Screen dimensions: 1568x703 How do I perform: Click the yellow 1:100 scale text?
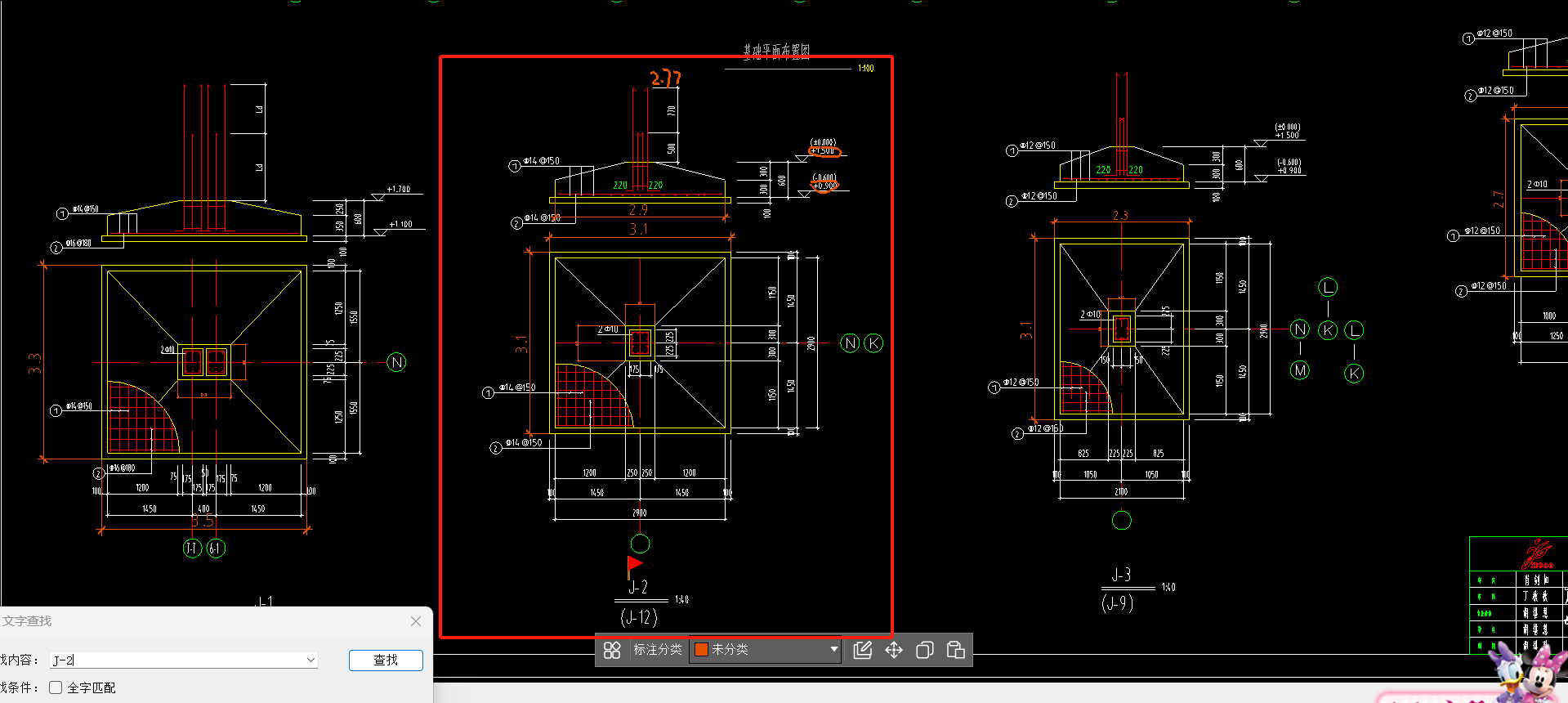pyautogui.click(x=865, y=69)
